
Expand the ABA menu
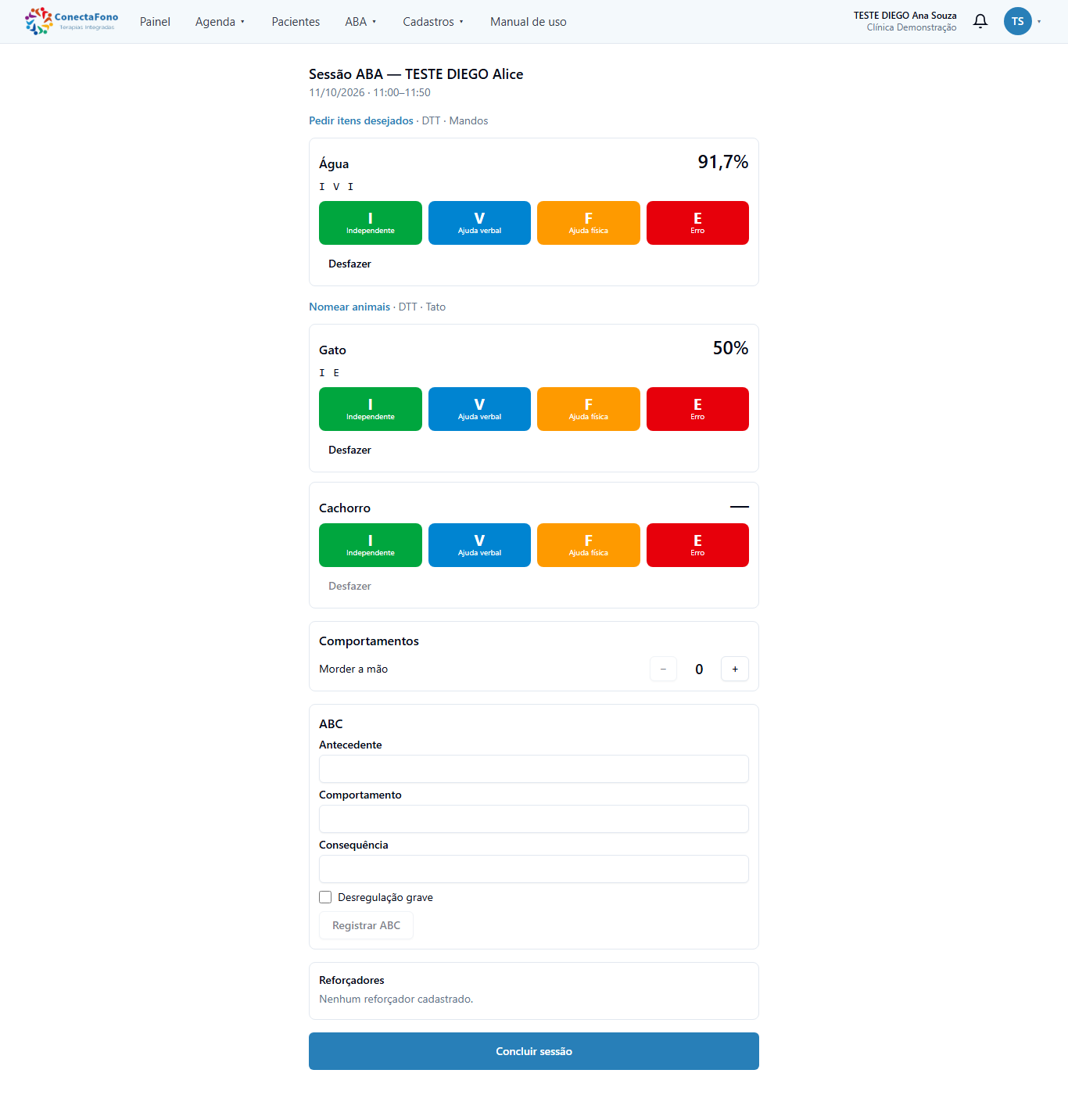click(x=360, y=22)
